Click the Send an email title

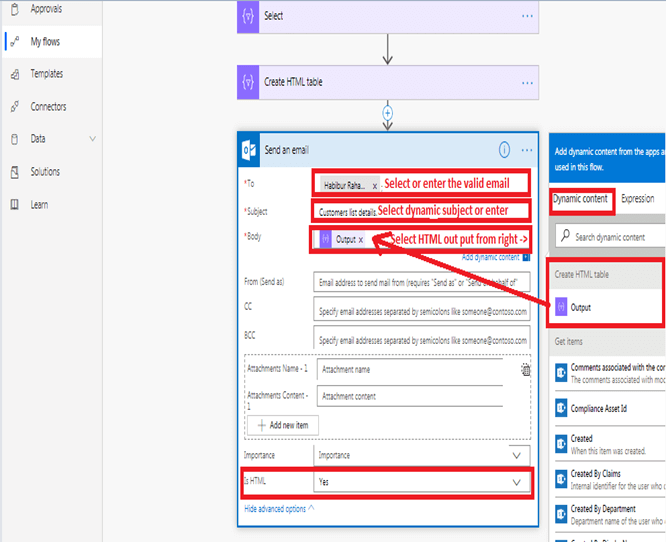[287, 150]
